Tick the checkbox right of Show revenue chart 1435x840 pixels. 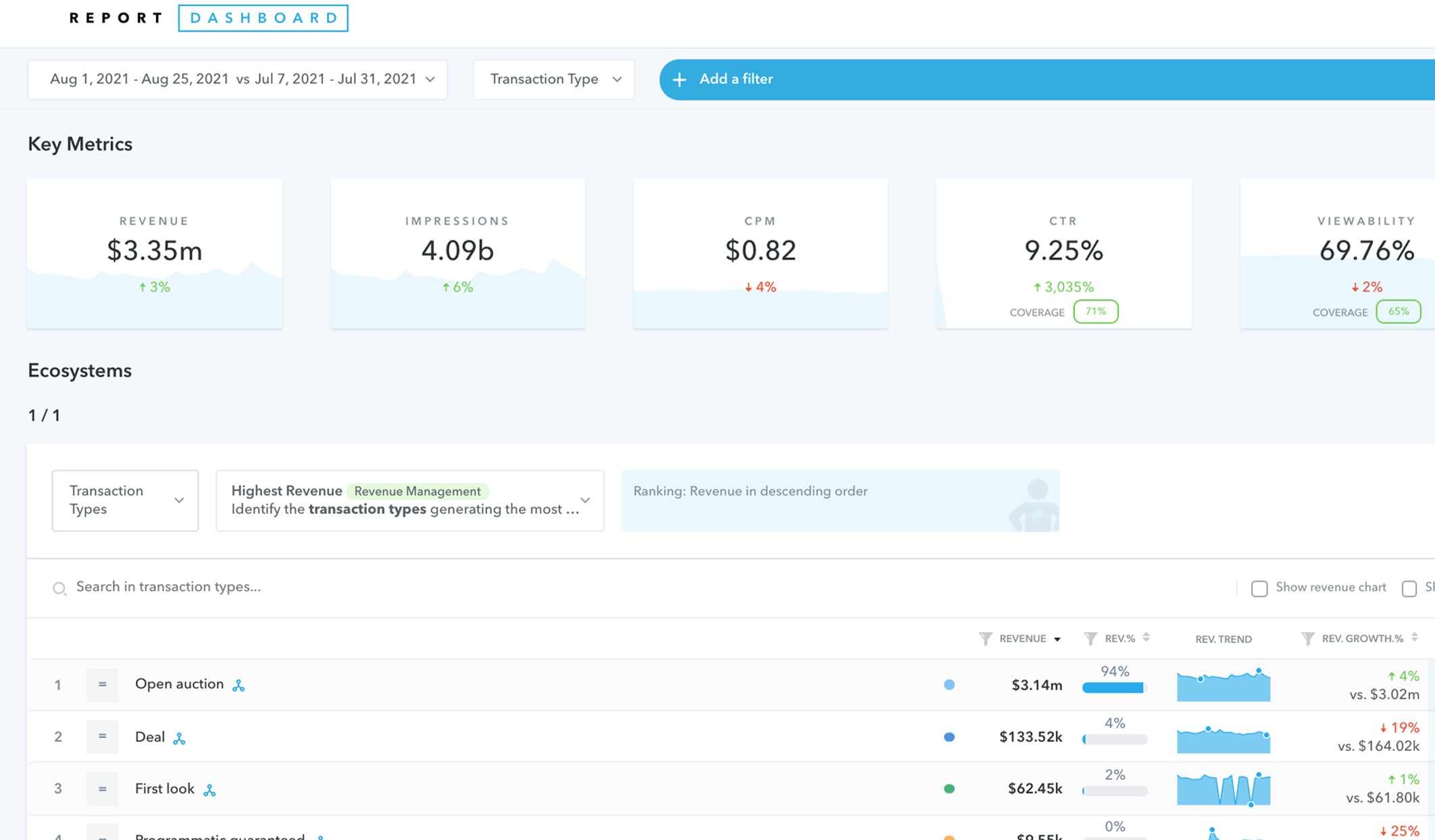pyautogui.click(x=1409, y=589)
